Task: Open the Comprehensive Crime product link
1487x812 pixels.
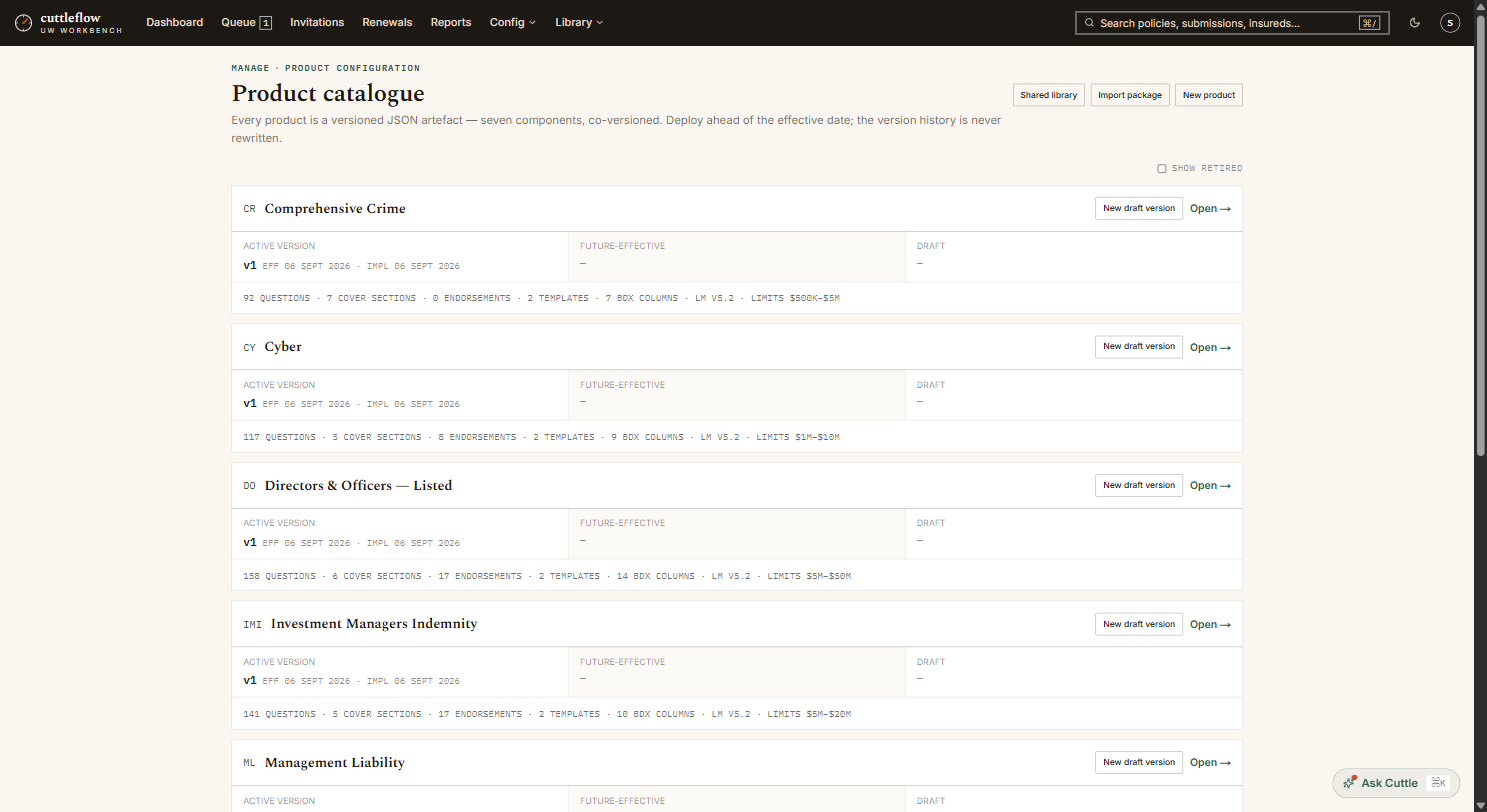Action: pyautogui.click(x=1210, y=209)
